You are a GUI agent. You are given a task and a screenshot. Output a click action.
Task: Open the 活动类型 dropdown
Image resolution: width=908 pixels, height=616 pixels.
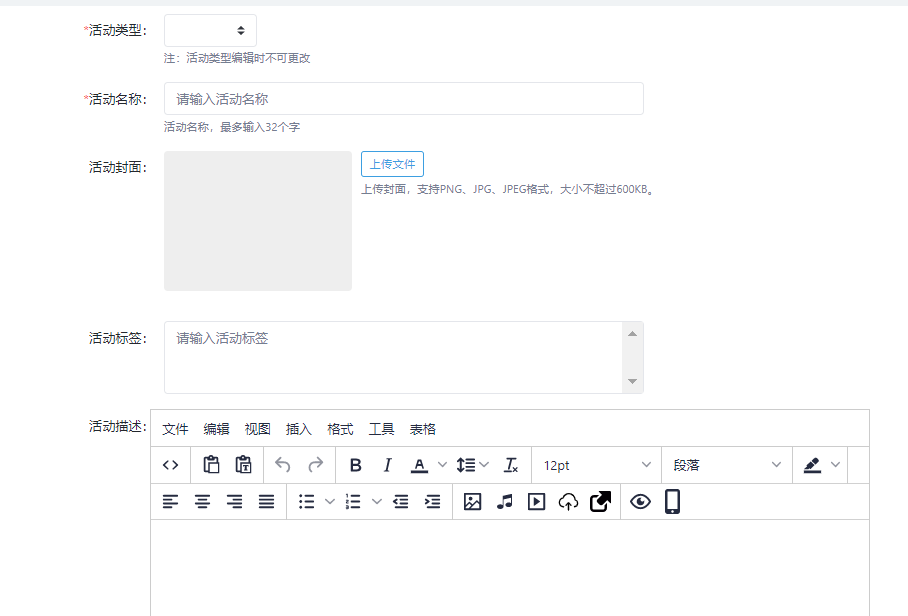(210, 31)
